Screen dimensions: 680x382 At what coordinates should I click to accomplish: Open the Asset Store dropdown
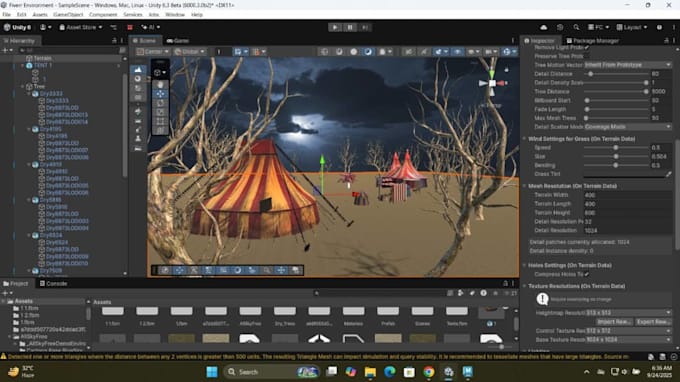[81, 27]
